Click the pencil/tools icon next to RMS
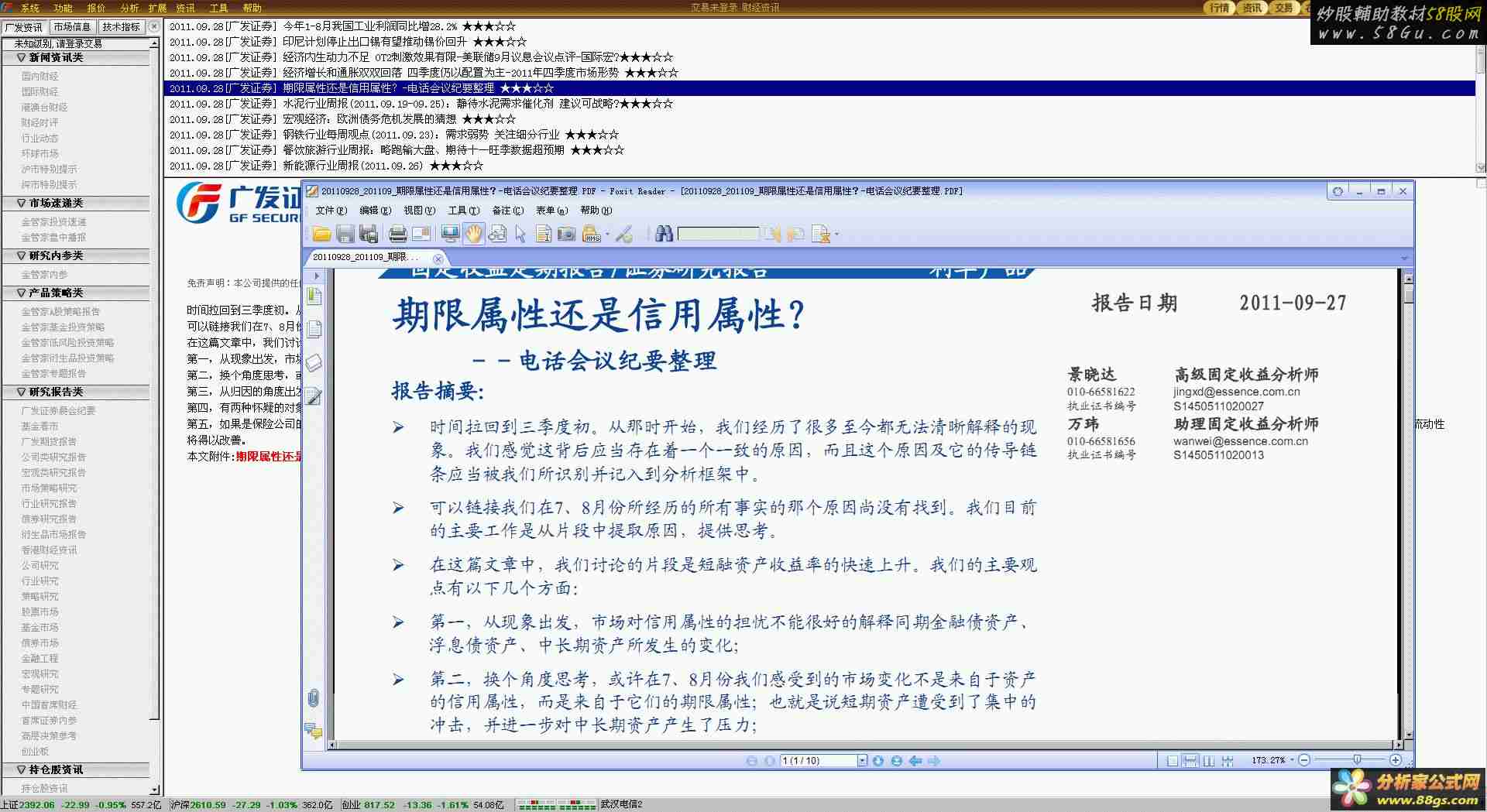The width and height of the screenshot is (1487, 812). tap(624, 234)
